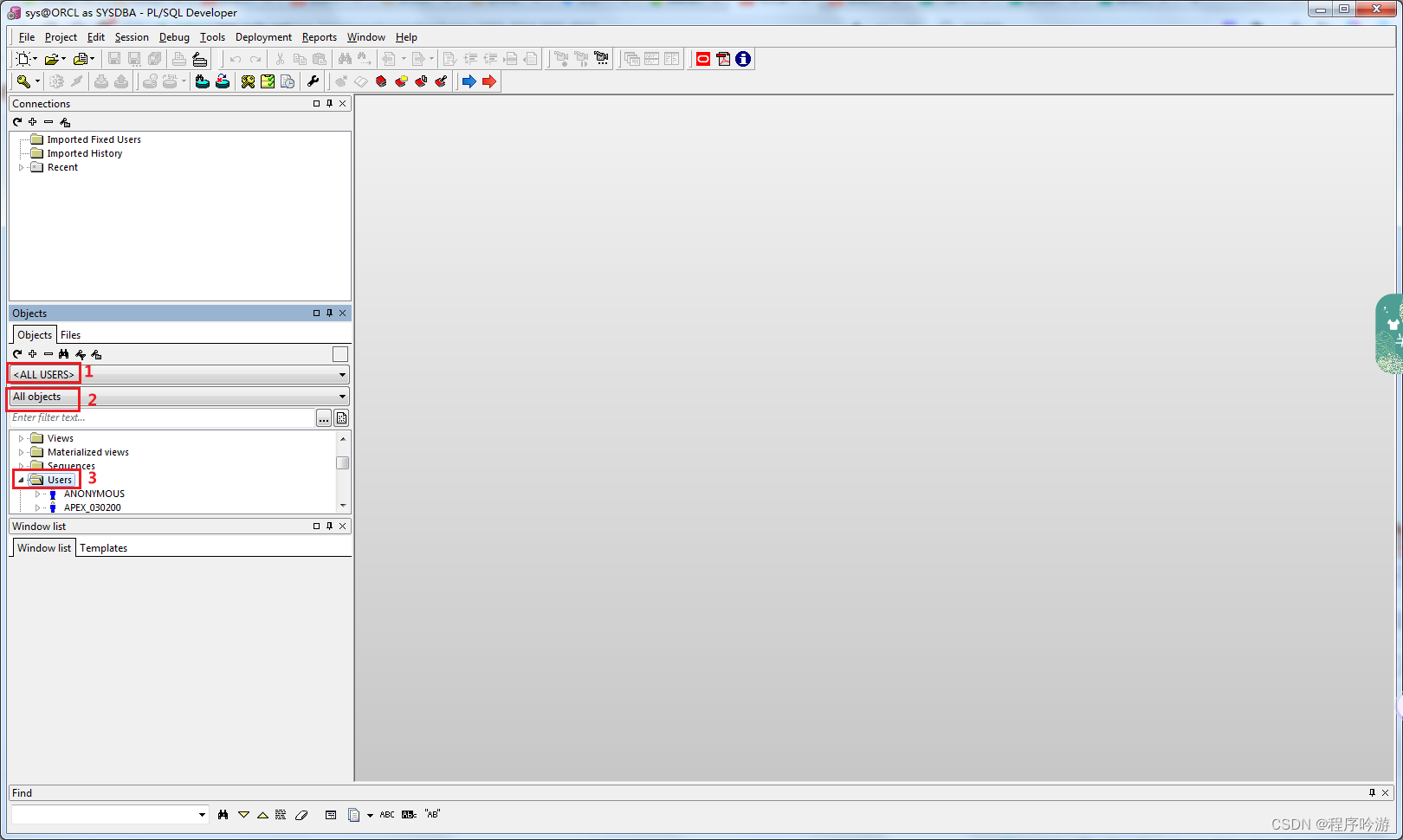This screenshot has height=840, width=1403.
Task: Select the Imported History folder
Action: click(x=85, y=153)
